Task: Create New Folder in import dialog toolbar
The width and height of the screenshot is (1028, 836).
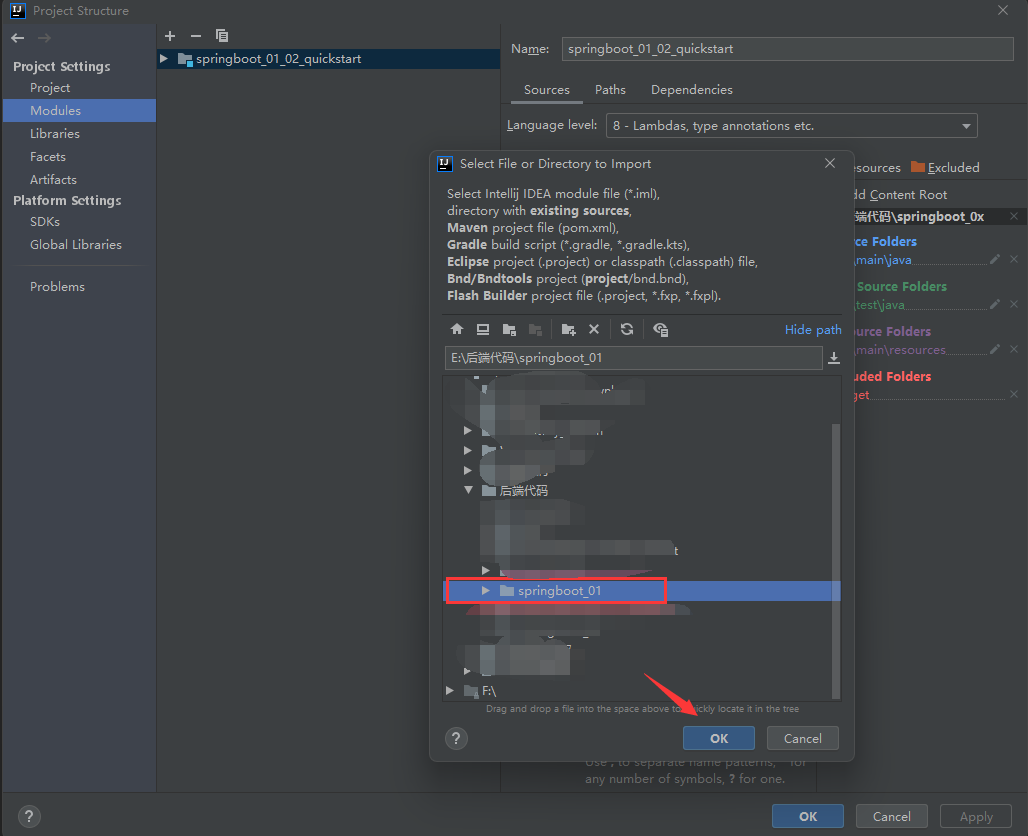Action: pos(568,329)
